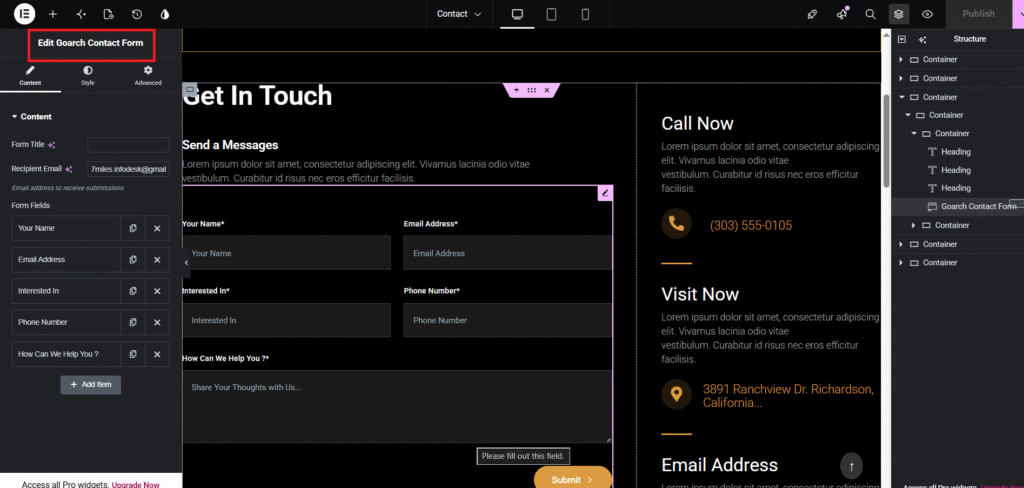Duplicate the Your Name field item
Viewport: 1024px width, 488px height.
[x=133, y=229]
